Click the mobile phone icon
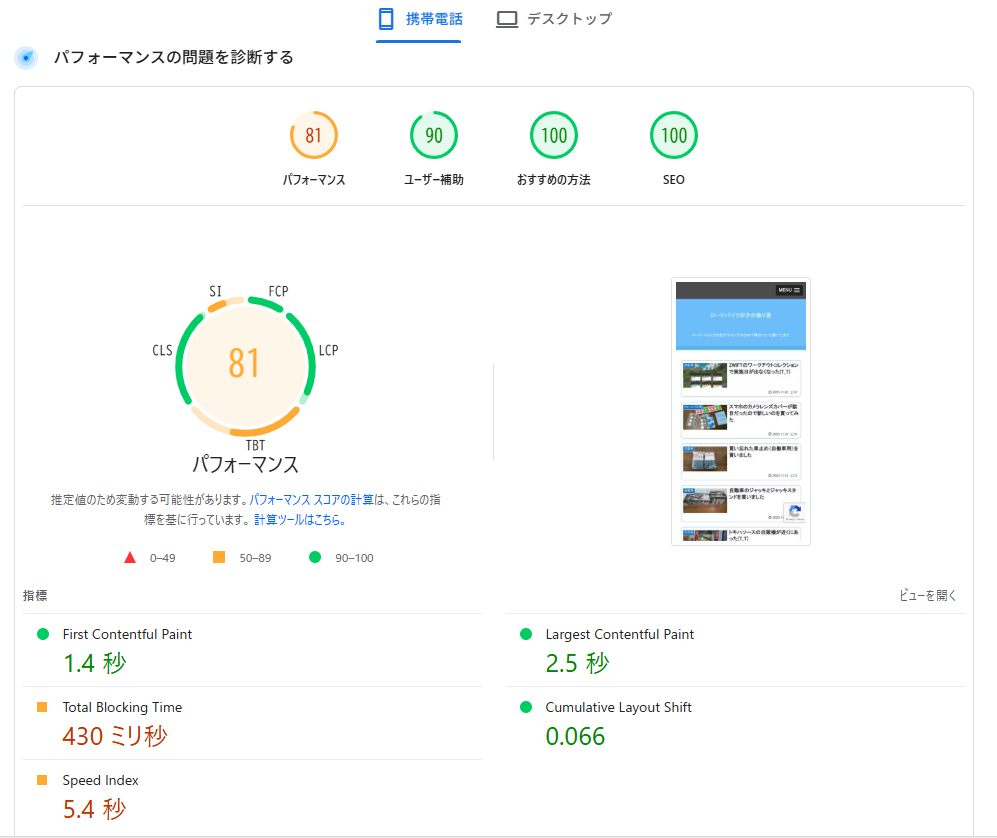The height and width of the screenshot is (838, 997). [386, 19]
